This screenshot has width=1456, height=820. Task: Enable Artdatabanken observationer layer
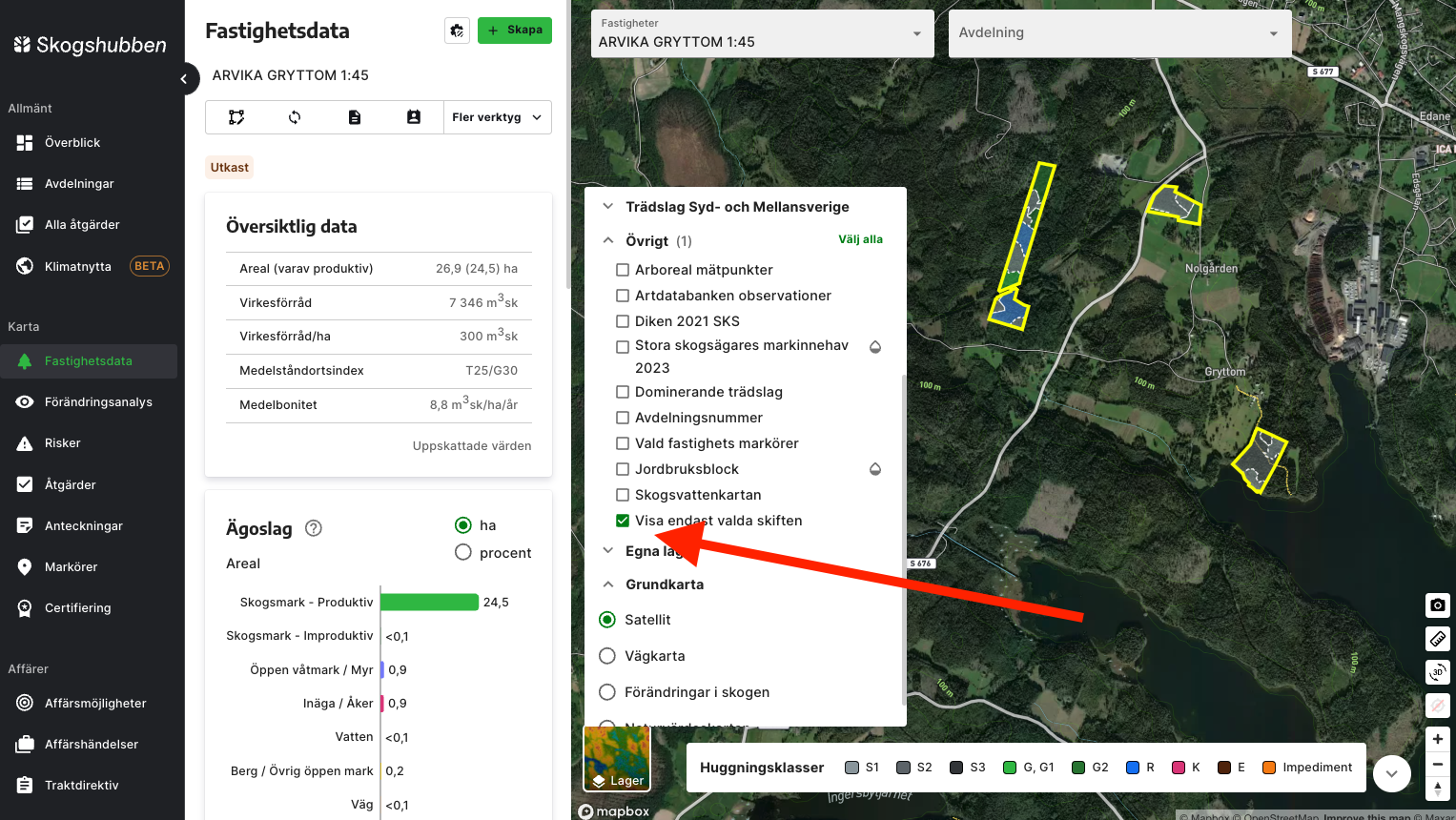[x=623, y=296]
